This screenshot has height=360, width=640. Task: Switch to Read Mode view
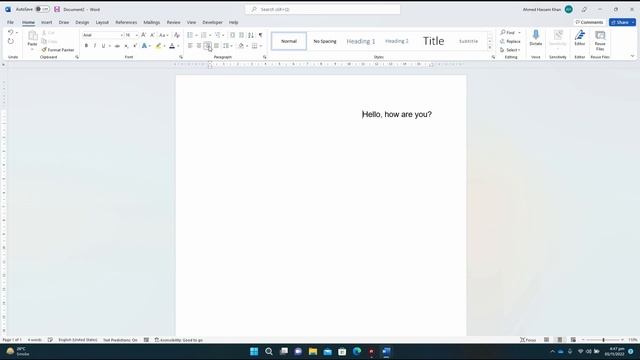[546, 340]
